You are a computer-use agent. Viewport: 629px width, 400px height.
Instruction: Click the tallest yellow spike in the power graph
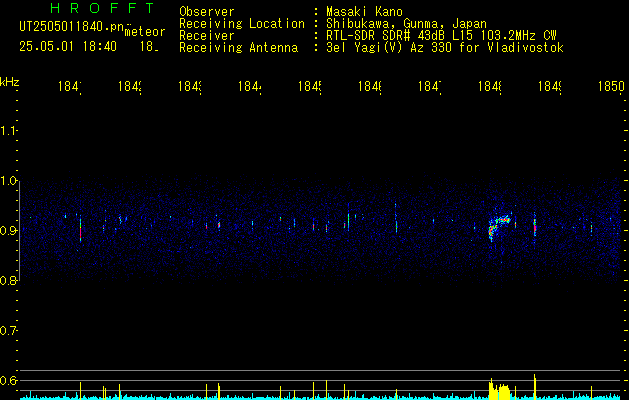point(535,386)
